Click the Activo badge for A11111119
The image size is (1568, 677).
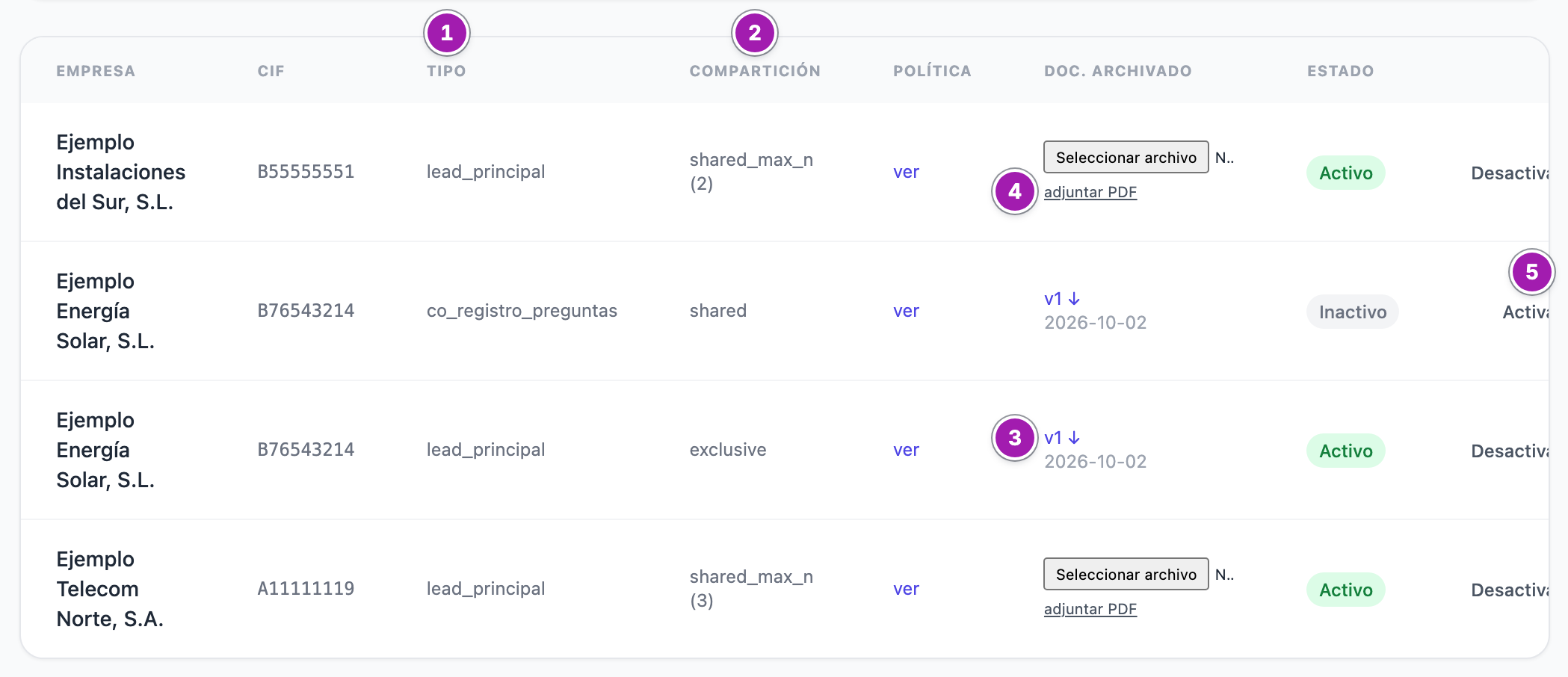[1346, 590]
